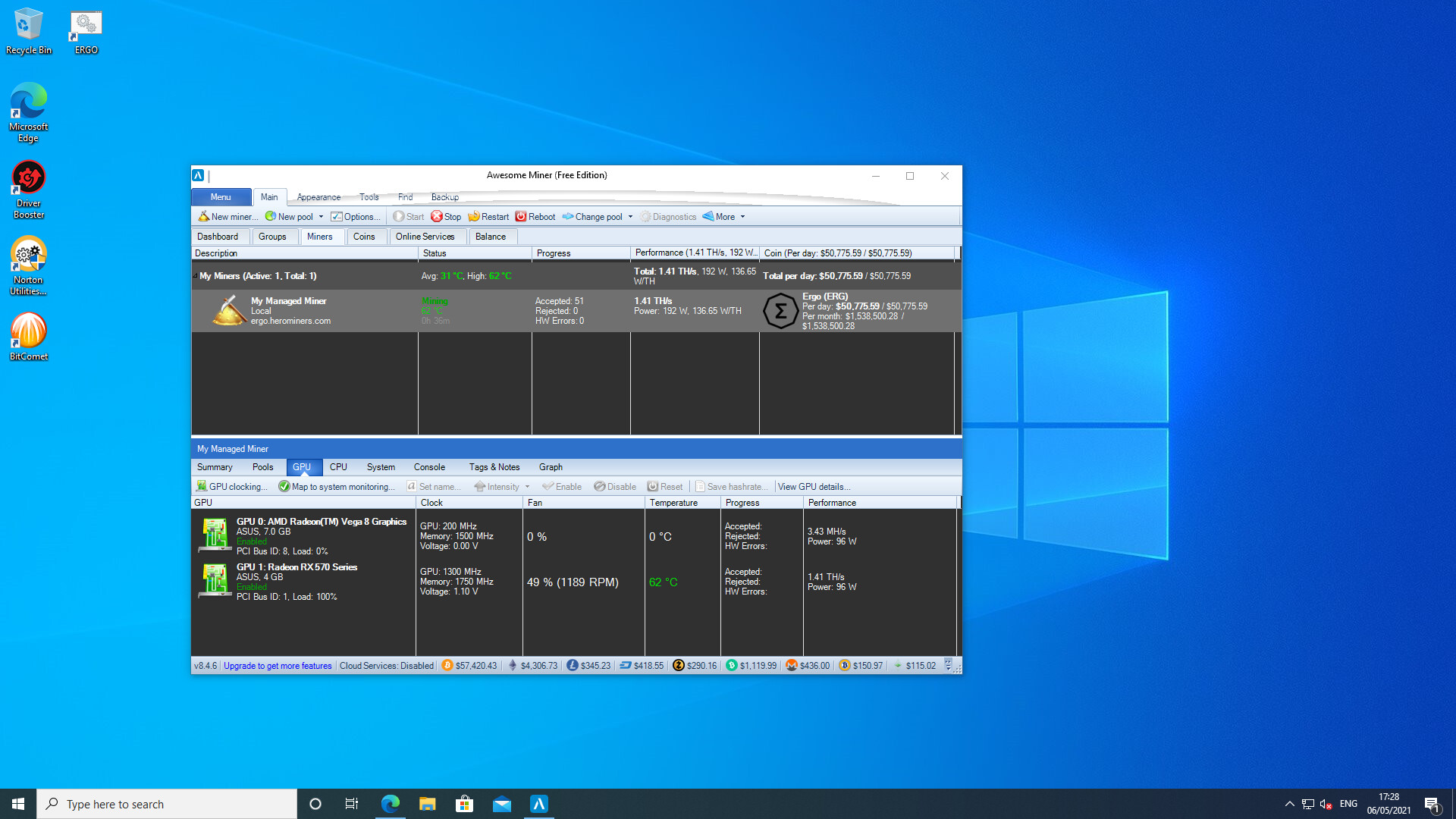Open Microsoft Edge from the taskbar
1456x819 pixels.
390,804
